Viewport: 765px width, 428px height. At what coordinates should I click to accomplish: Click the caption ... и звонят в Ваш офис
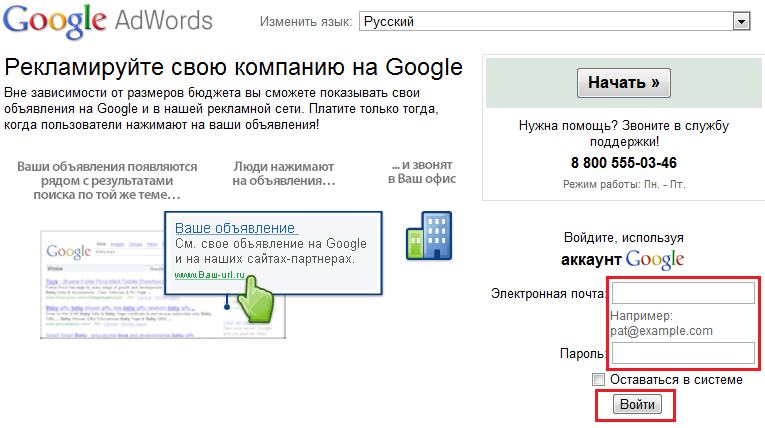pos(422,172)
